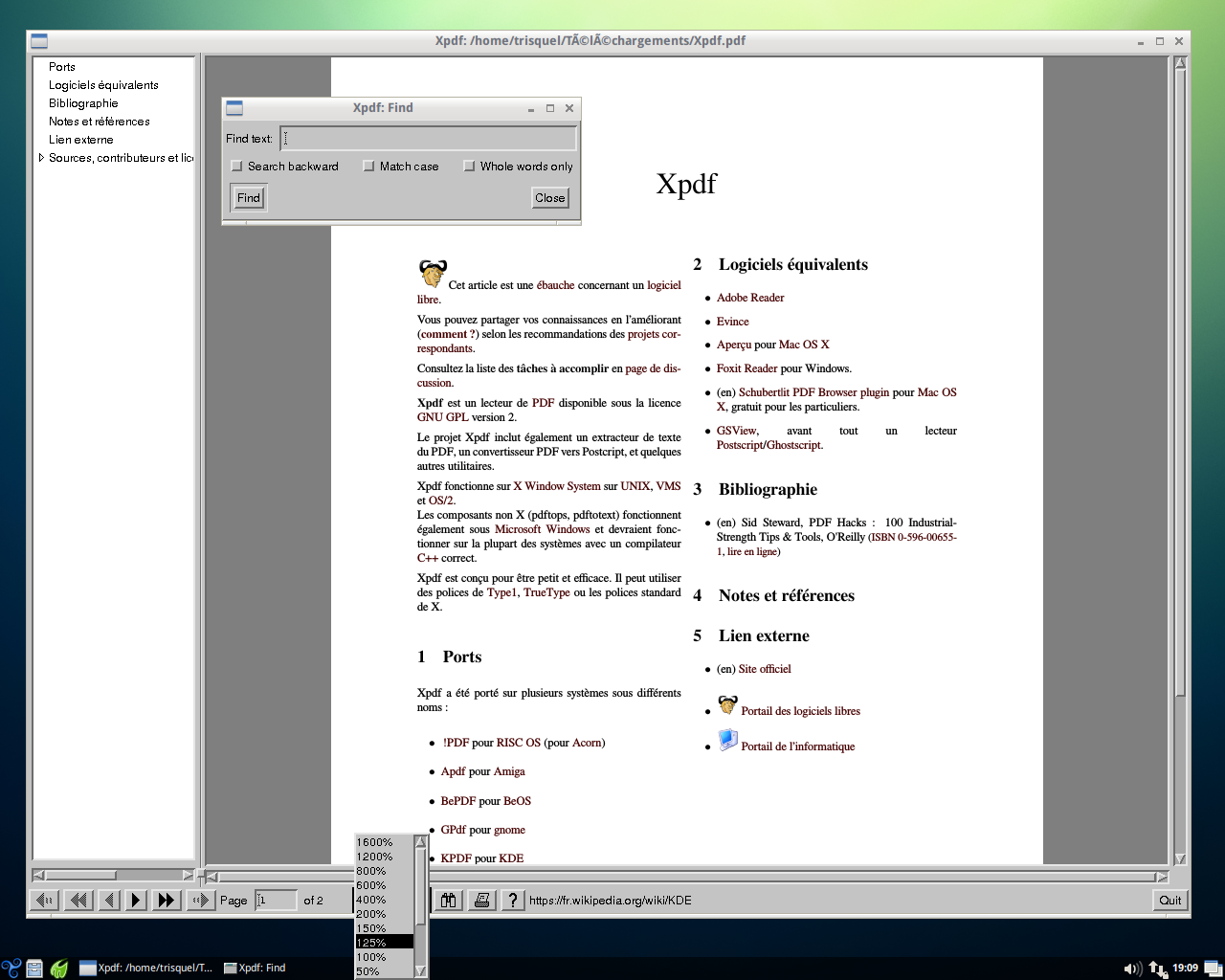Screen dimensions: 1225x980
Task: Pick 150% in zoom dropdown
Action: pos(385,928)
